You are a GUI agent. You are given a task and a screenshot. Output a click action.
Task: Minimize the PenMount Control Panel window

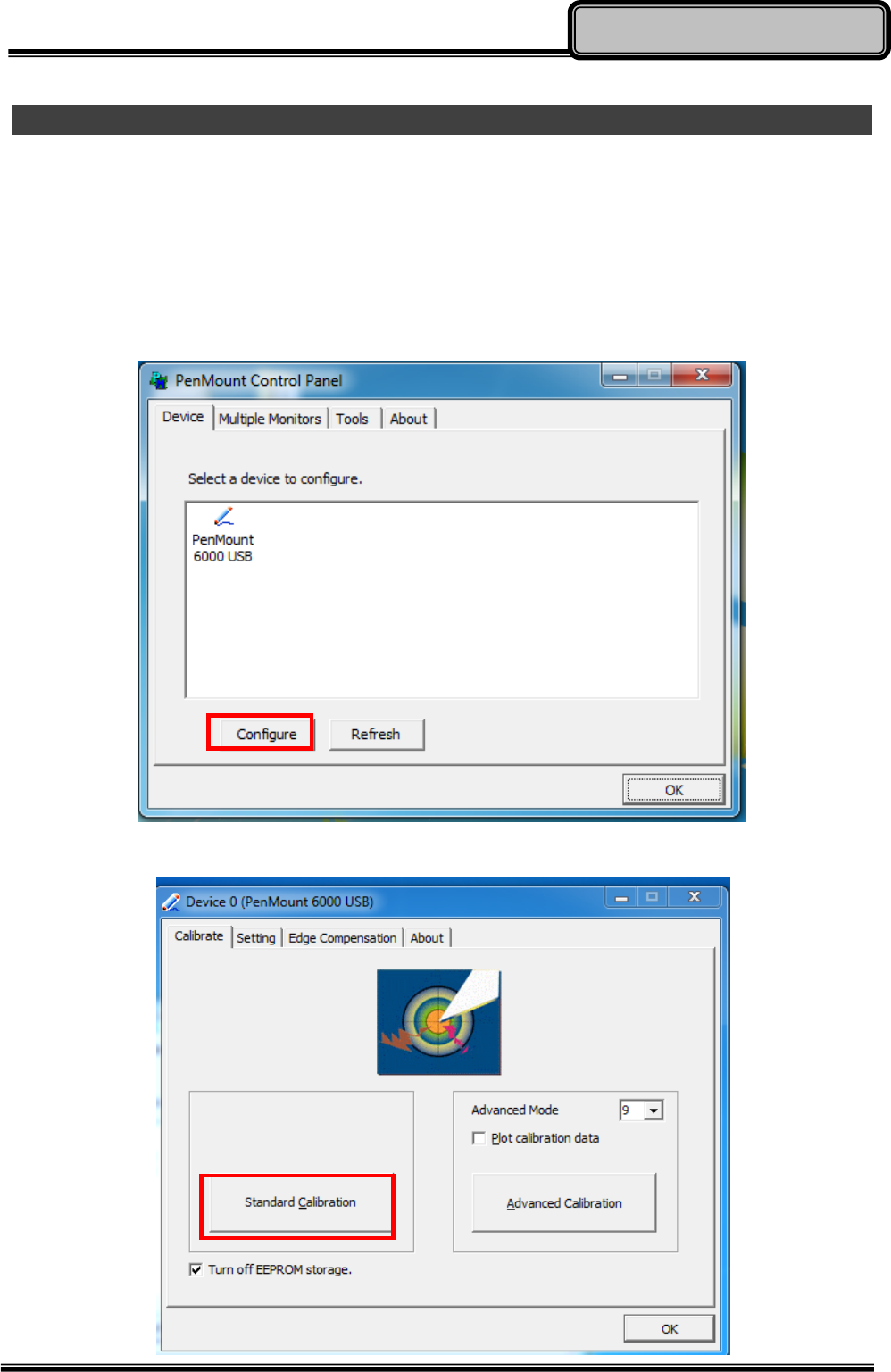[x=620, y=375]
